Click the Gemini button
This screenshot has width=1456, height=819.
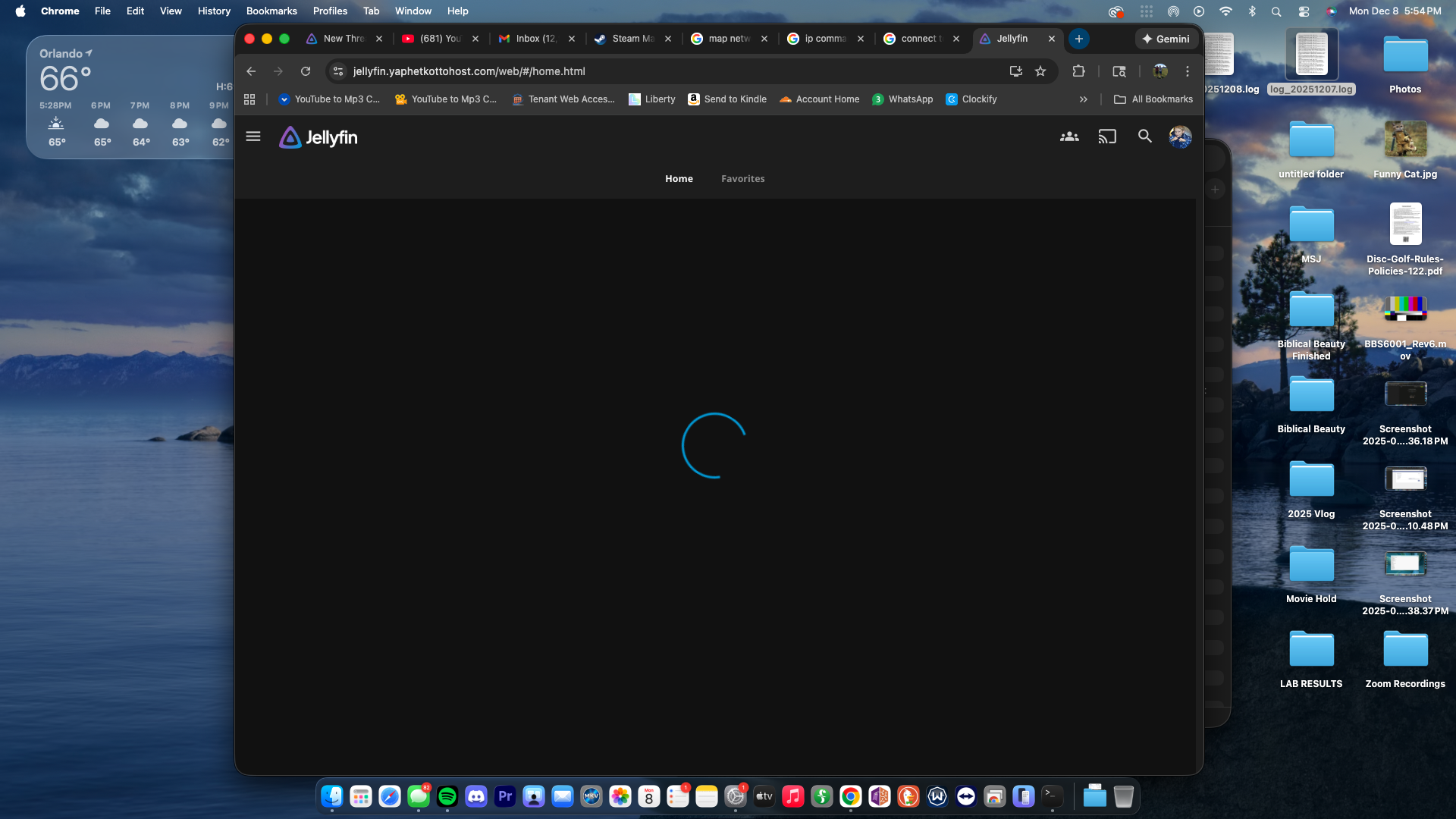1166,39
